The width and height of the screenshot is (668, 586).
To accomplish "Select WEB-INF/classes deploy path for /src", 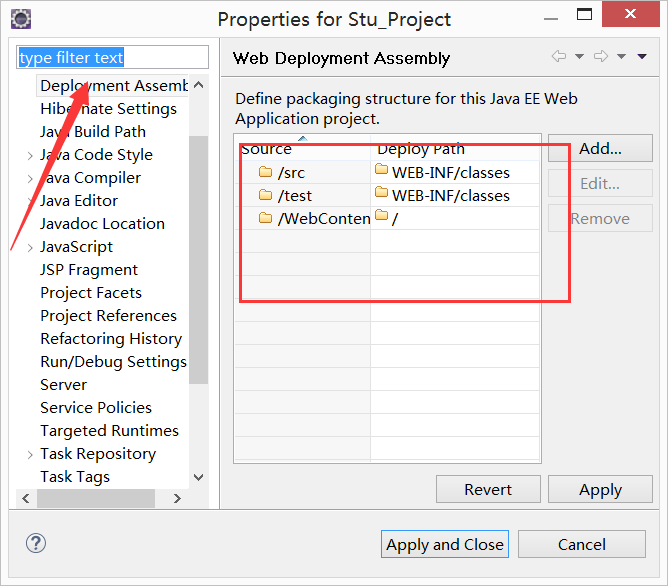I will point(455,172).
